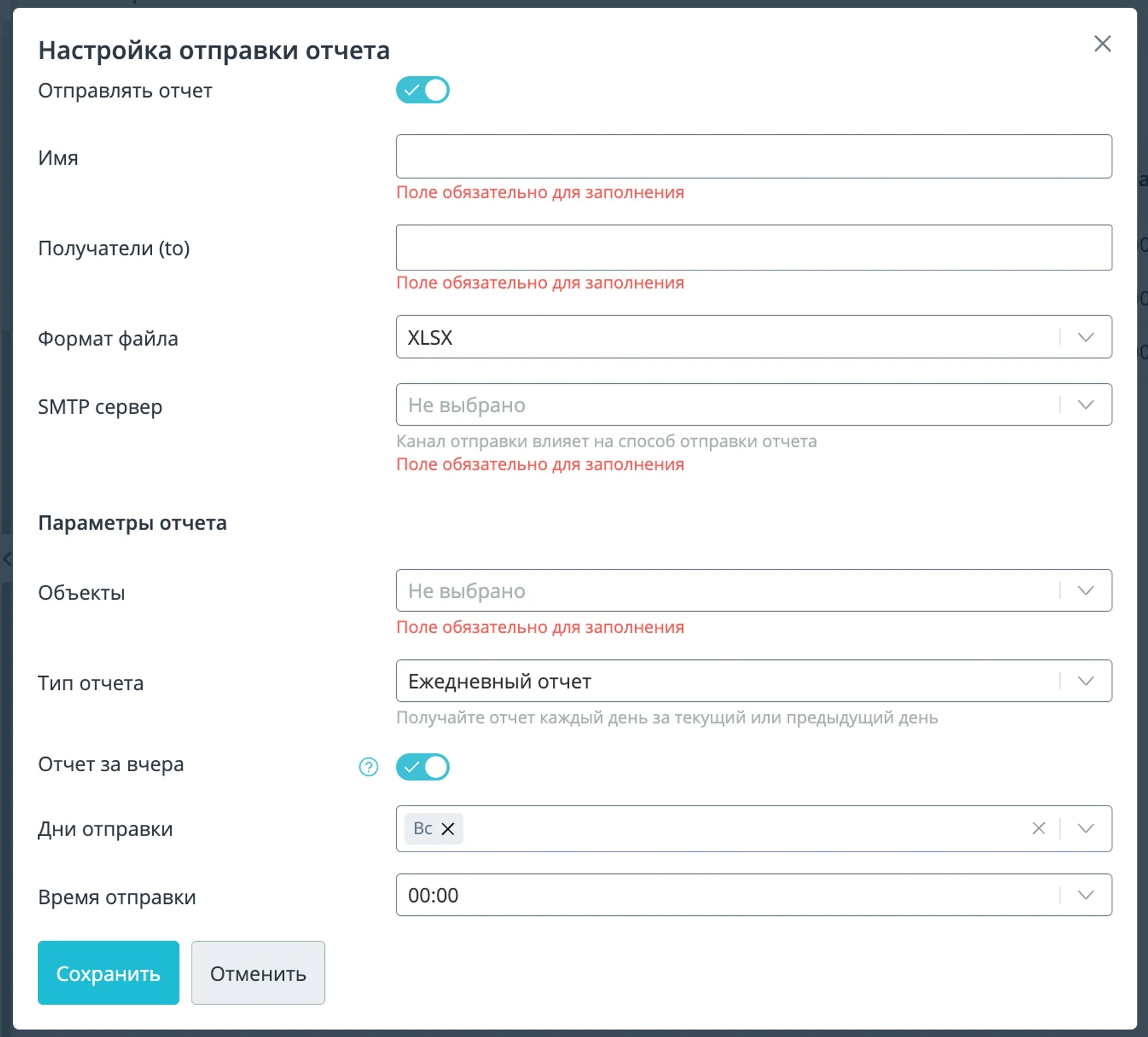
Task: Click the chevron arrow in Время отправки field
Action: tap(1085, 895)
